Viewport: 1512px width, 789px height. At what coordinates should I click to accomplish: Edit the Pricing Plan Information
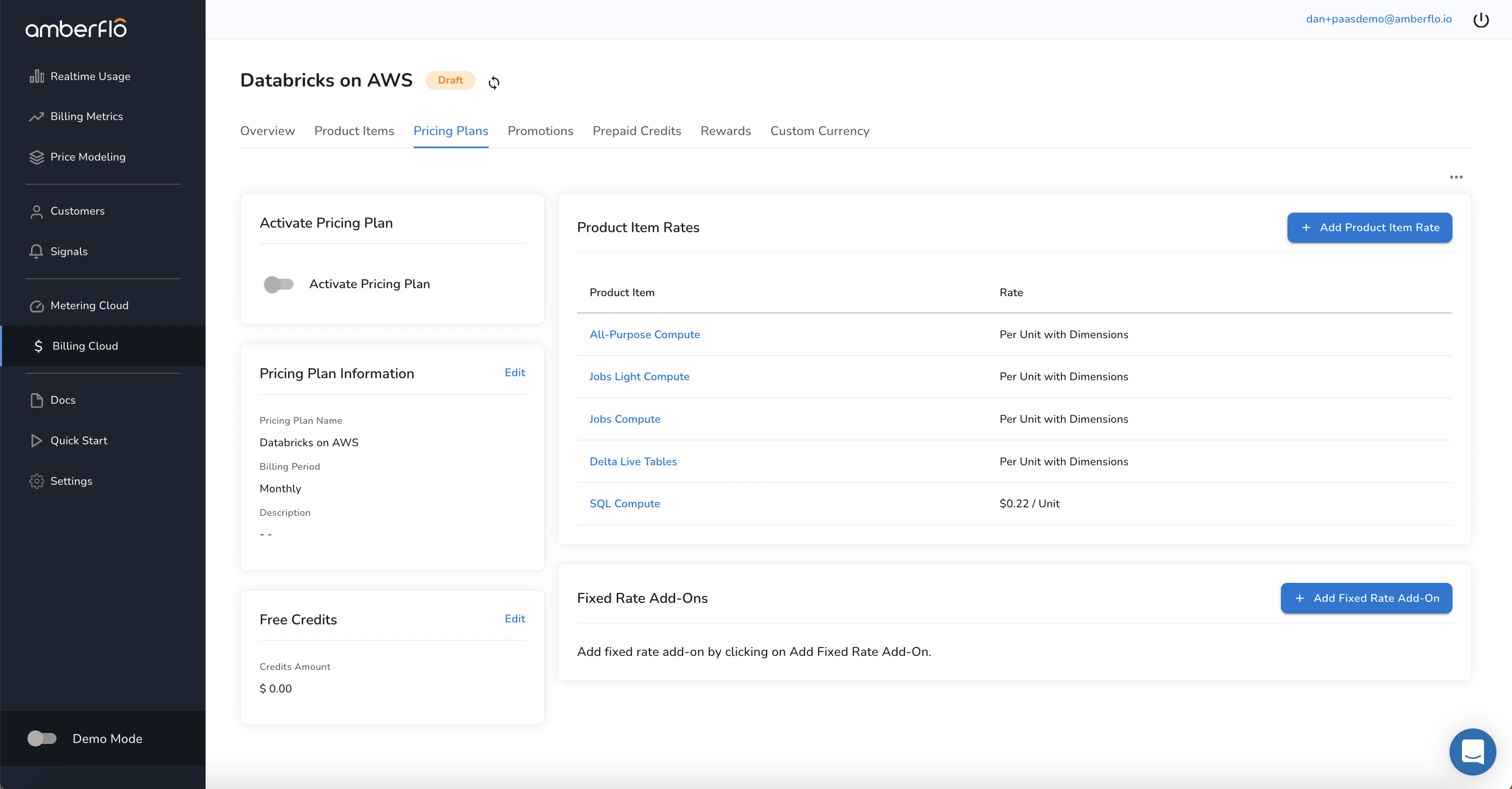pos(514,372)
